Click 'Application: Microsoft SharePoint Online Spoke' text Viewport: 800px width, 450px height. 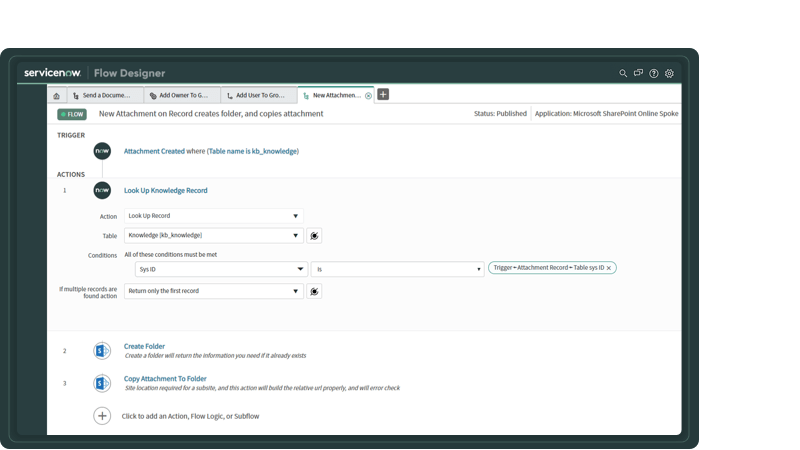point(607,114)
